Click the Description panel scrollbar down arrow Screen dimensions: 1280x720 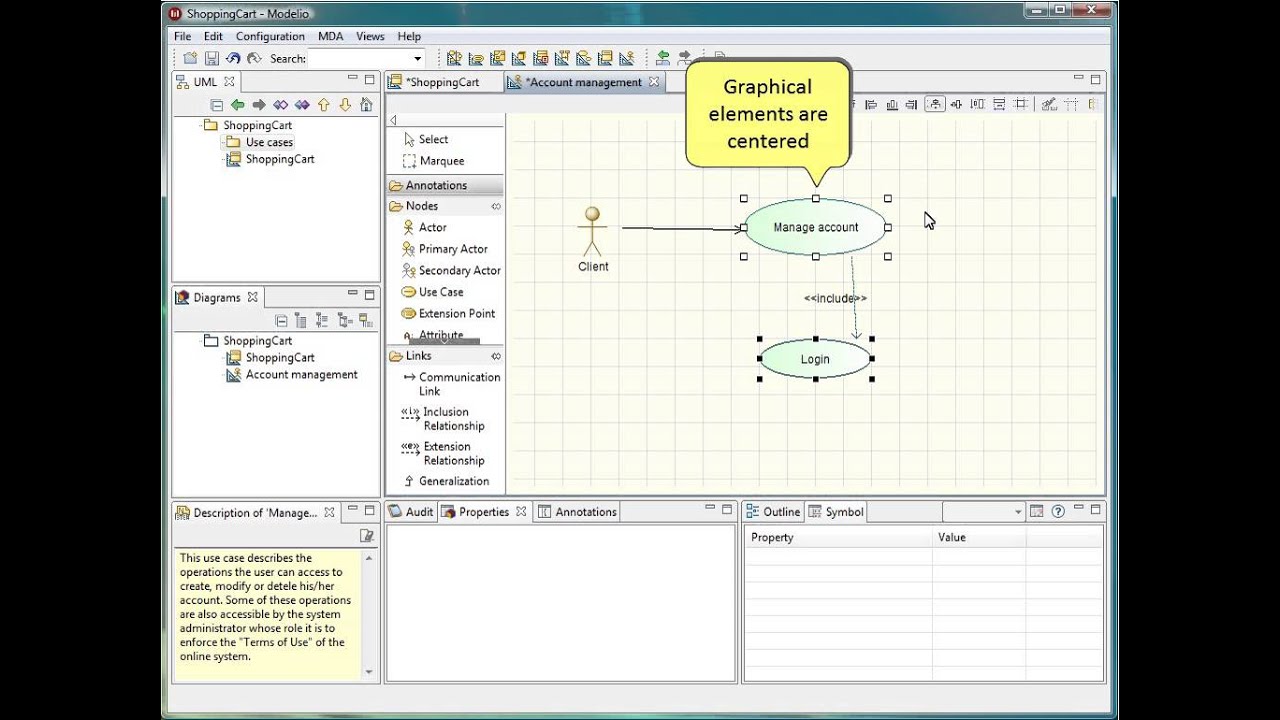369,672
